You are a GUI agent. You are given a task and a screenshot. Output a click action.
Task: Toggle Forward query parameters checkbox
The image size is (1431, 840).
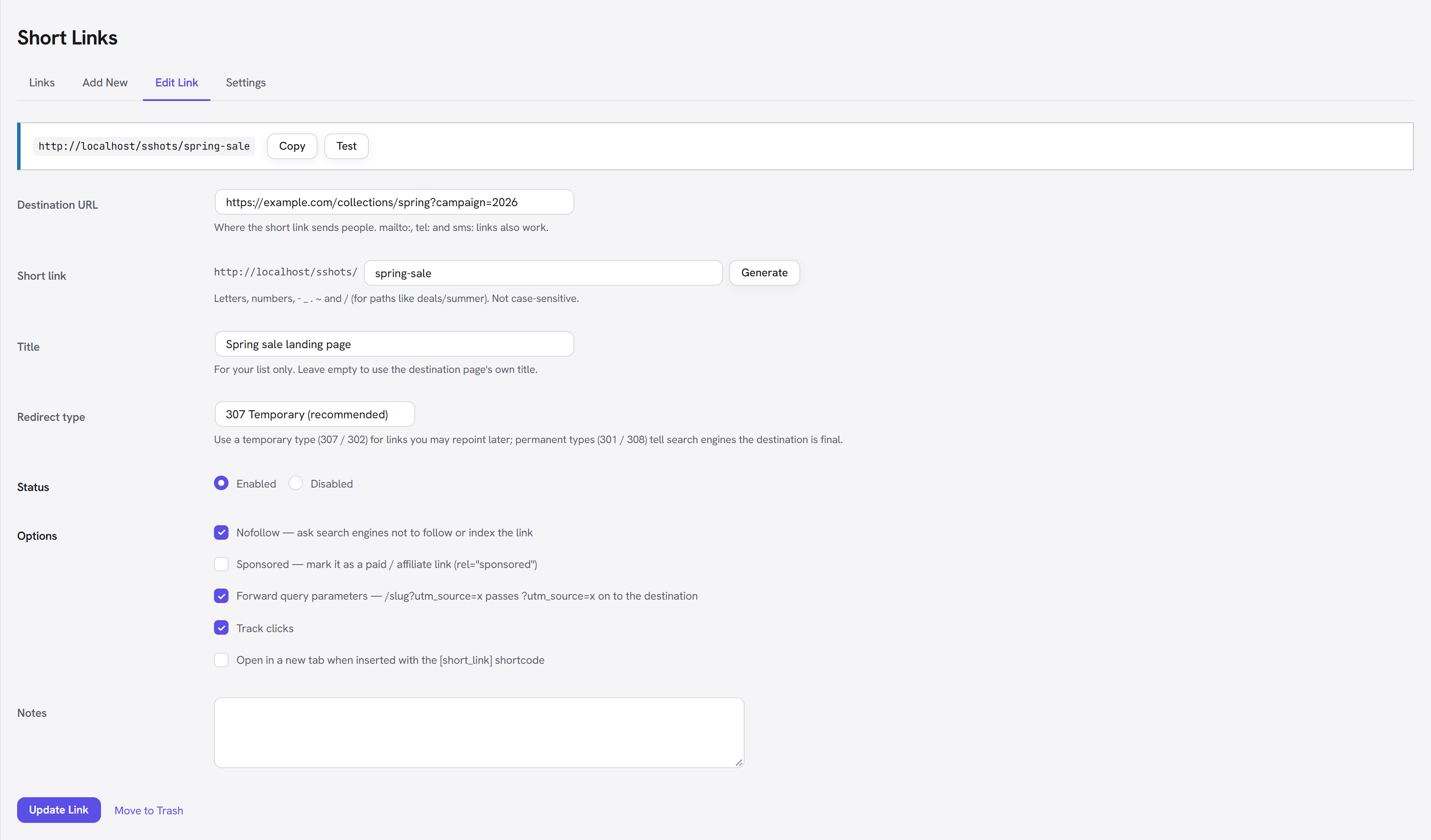222,596
